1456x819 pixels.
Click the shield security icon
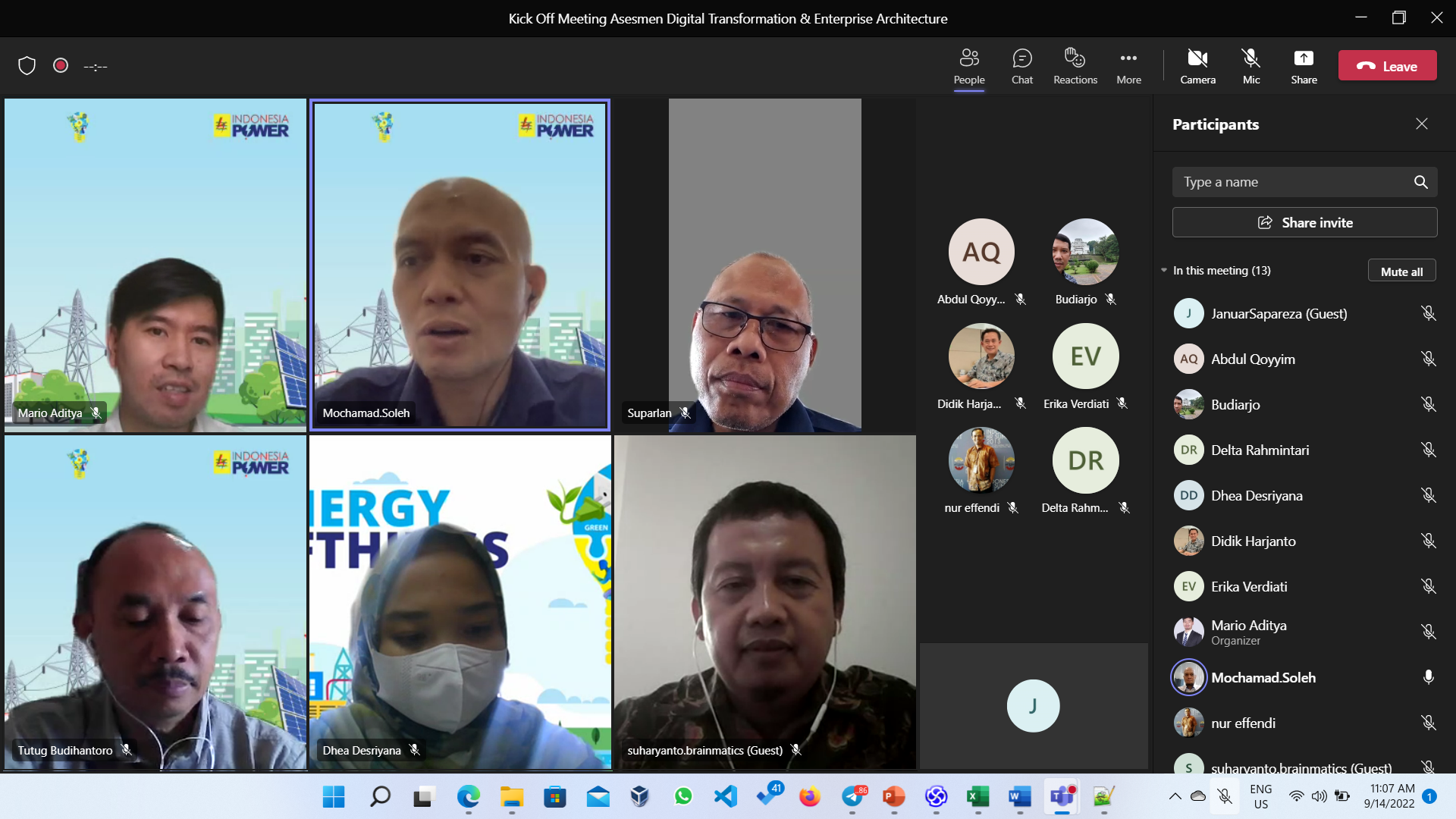coord(27,66)
